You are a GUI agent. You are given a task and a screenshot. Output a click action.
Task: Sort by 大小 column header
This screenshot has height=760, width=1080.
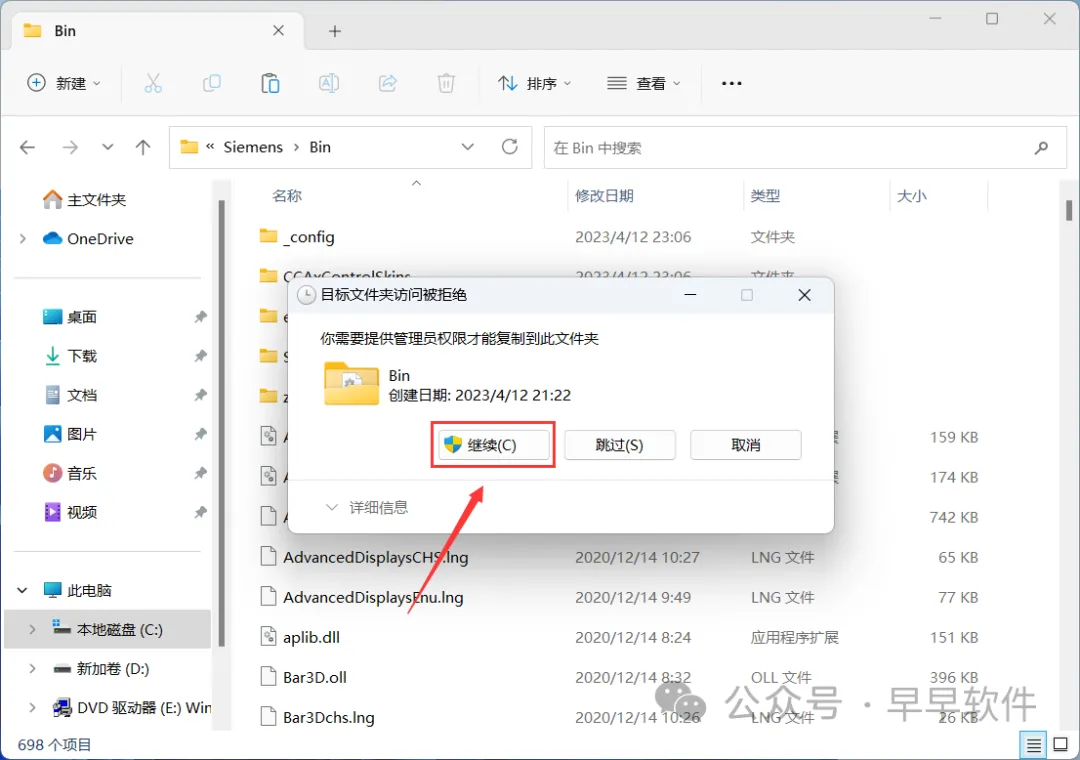(x=912, y=196)
